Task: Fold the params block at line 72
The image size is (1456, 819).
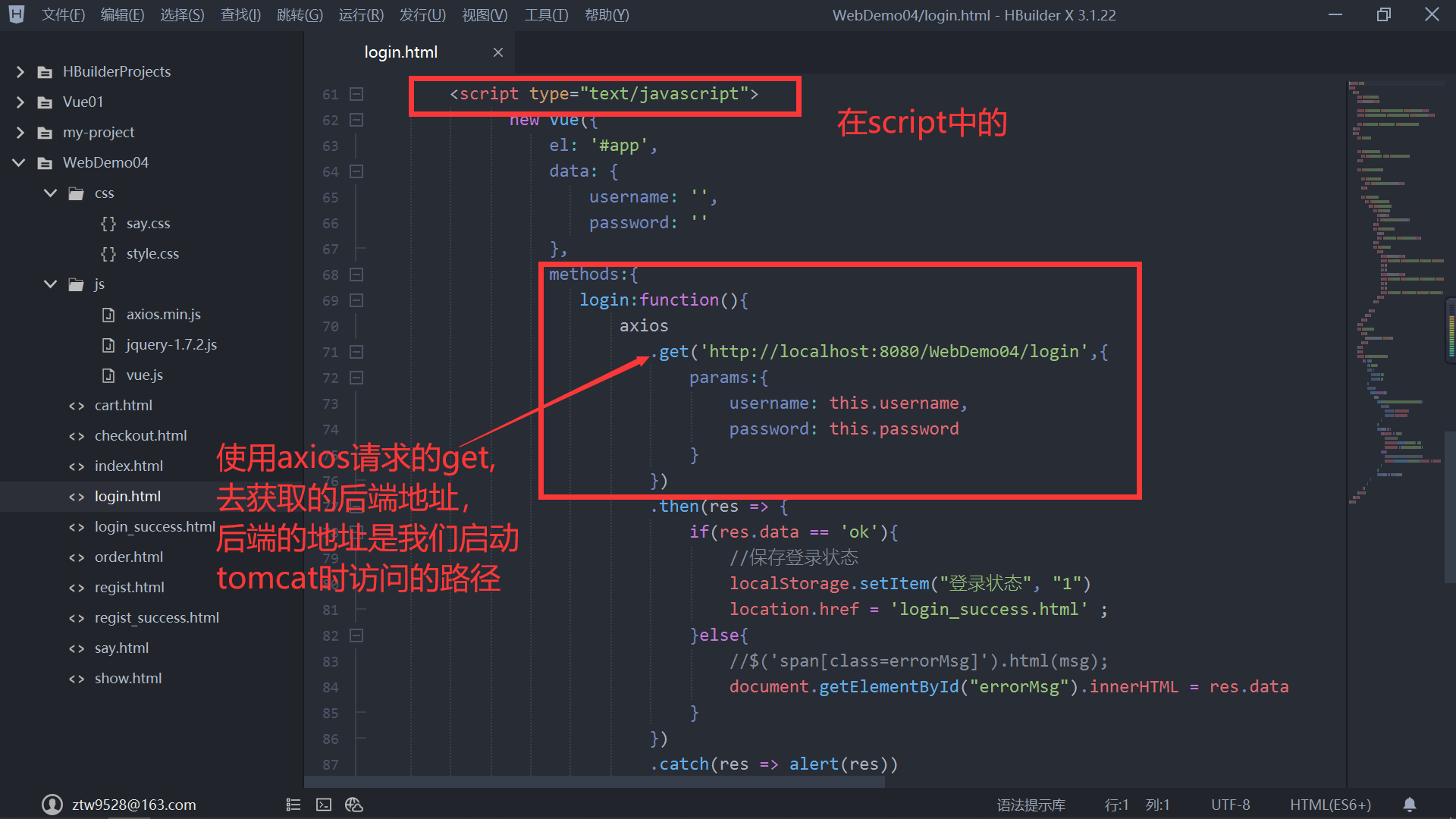Action: [356, 378]
